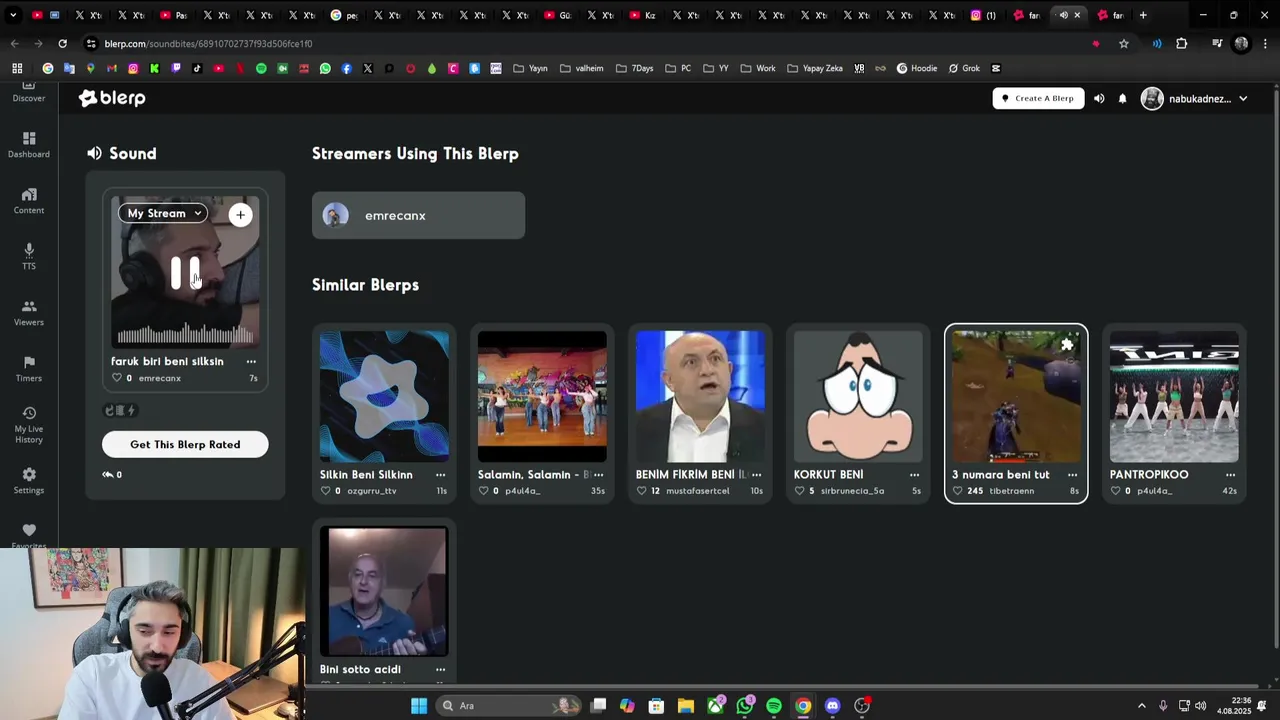Open Discord from the taskbar
This screenshot has width=1280, height=720.
pyautogui.click(x=832, y=706)
